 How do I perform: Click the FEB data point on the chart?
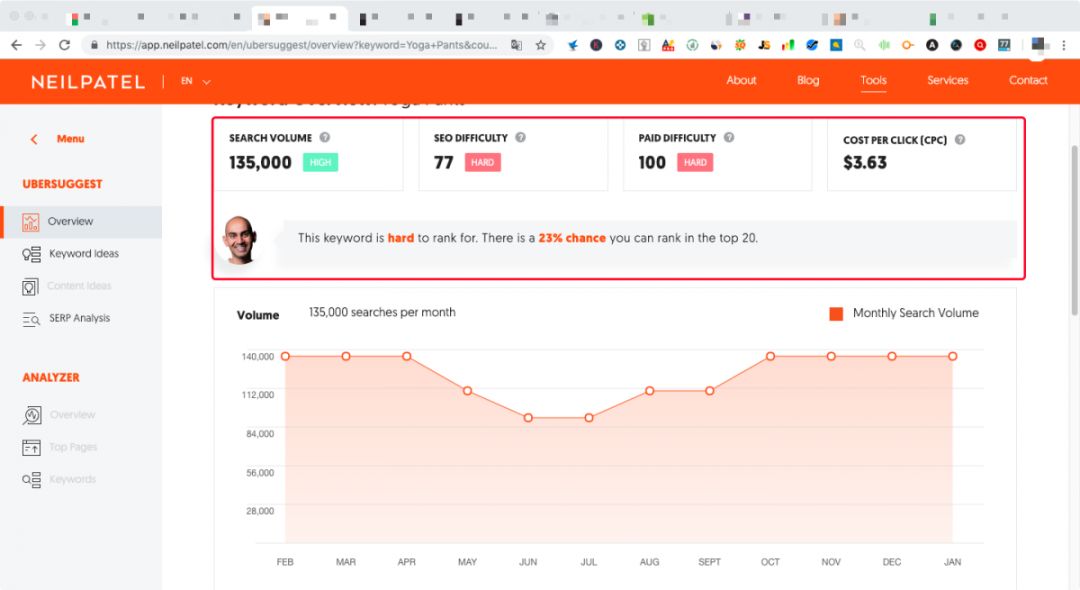(285, 356)
